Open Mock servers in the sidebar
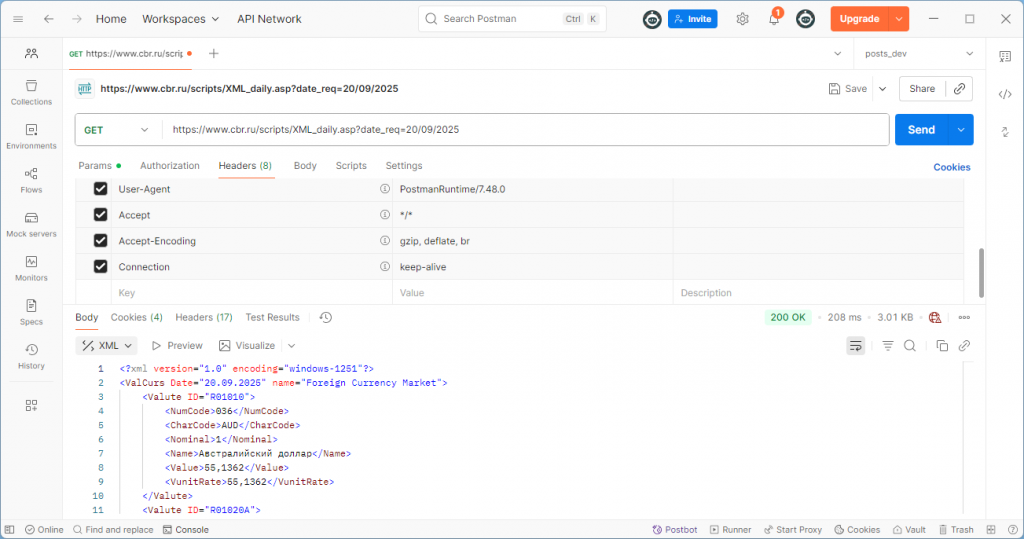Screen dimensions: 1024x539 (x=31, y=224)
